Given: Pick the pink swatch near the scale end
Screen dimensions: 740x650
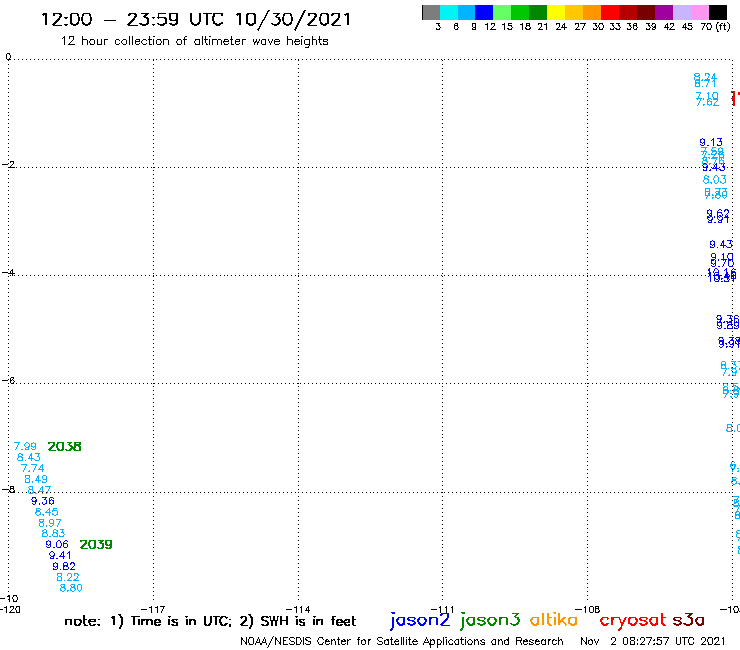Looking at the screenshot, I should click(699, 12).
